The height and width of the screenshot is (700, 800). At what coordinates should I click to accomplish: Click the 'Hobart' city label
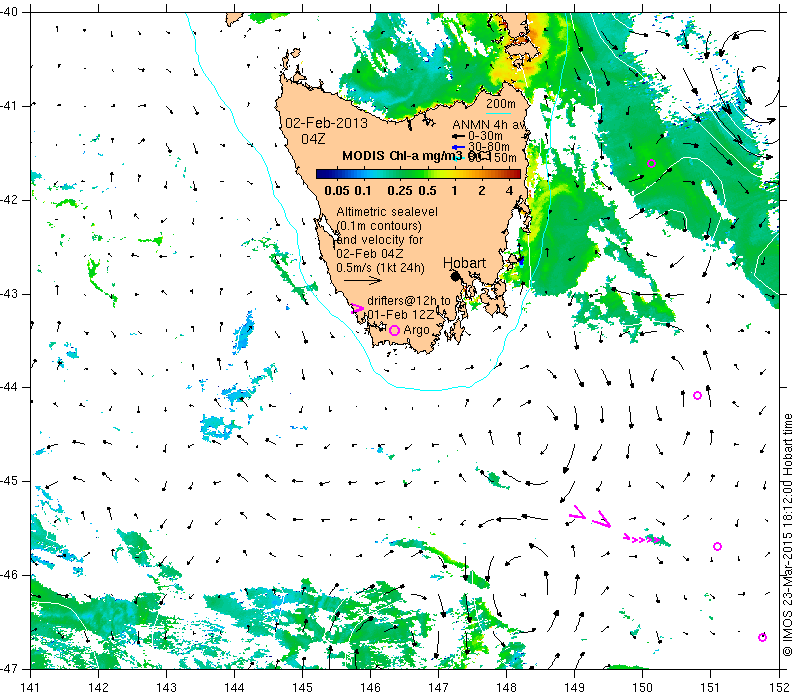pyautogui.click(x=464, y=263)
